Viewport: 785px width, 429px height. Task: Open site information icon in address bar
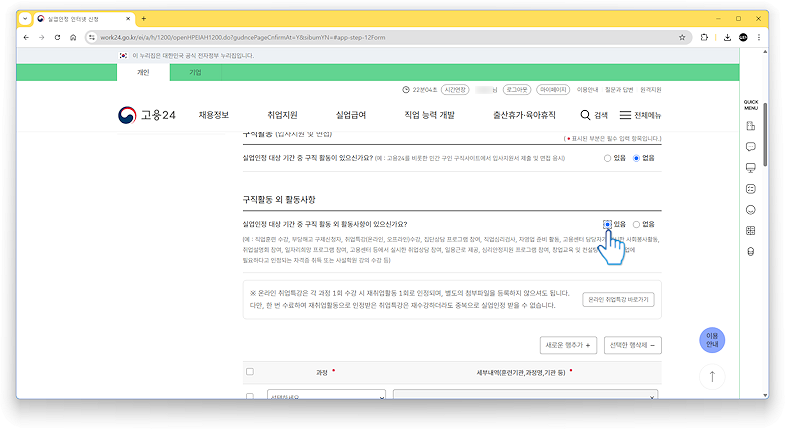pos(91,38)
